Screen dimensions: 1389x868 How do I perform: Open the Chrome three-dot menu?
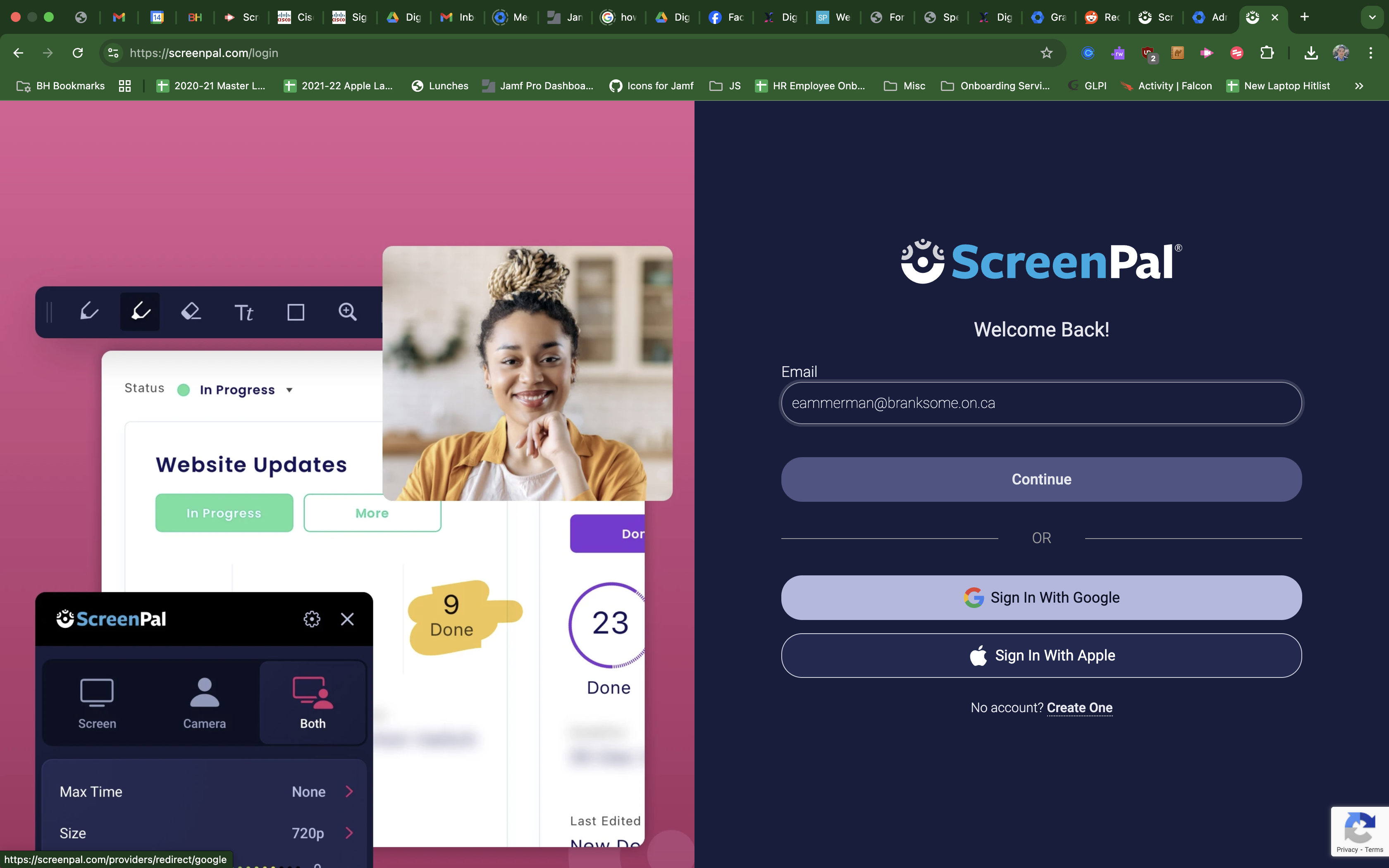pos(1371,53)
